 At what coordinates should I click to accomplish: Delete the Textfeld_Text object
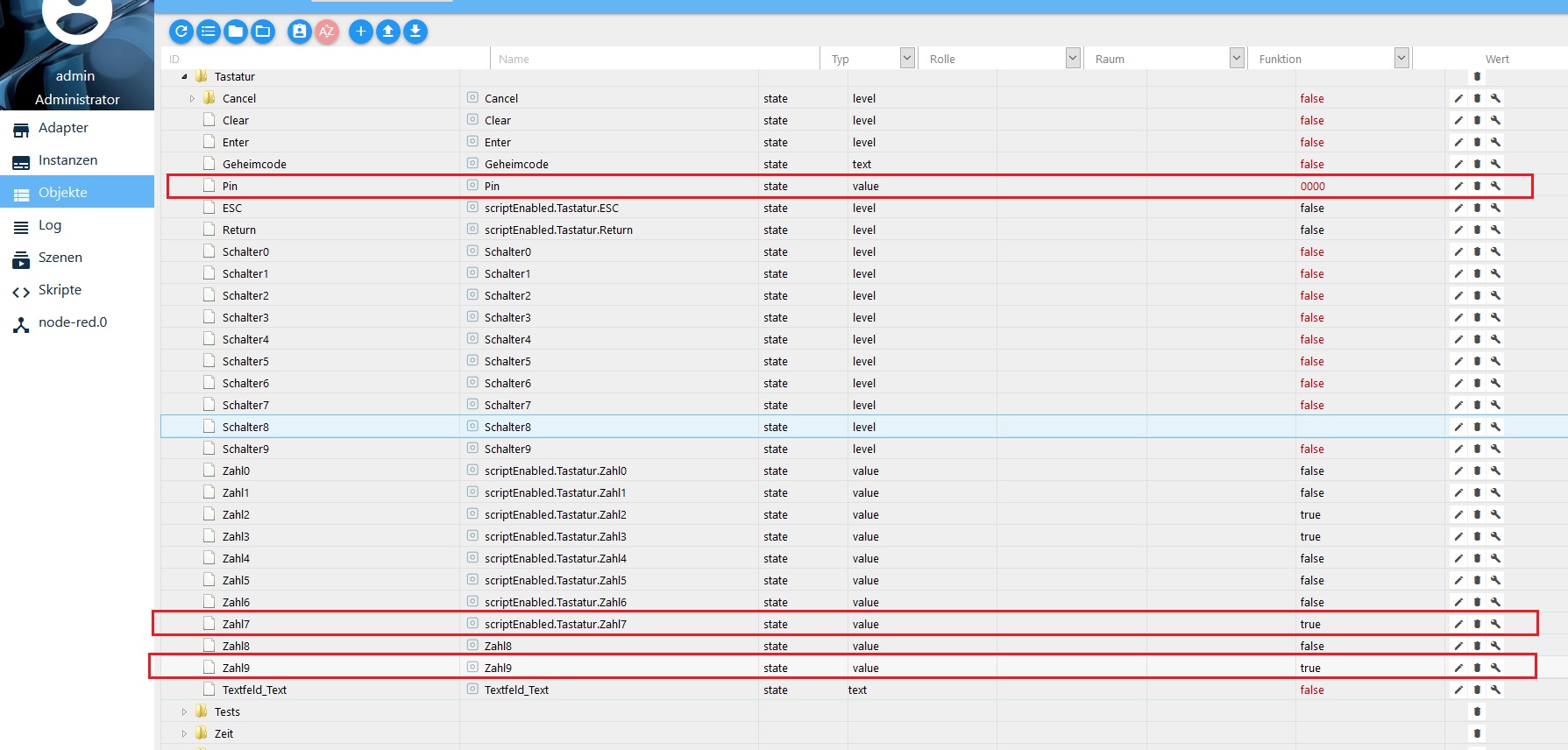coord(1477,690)
